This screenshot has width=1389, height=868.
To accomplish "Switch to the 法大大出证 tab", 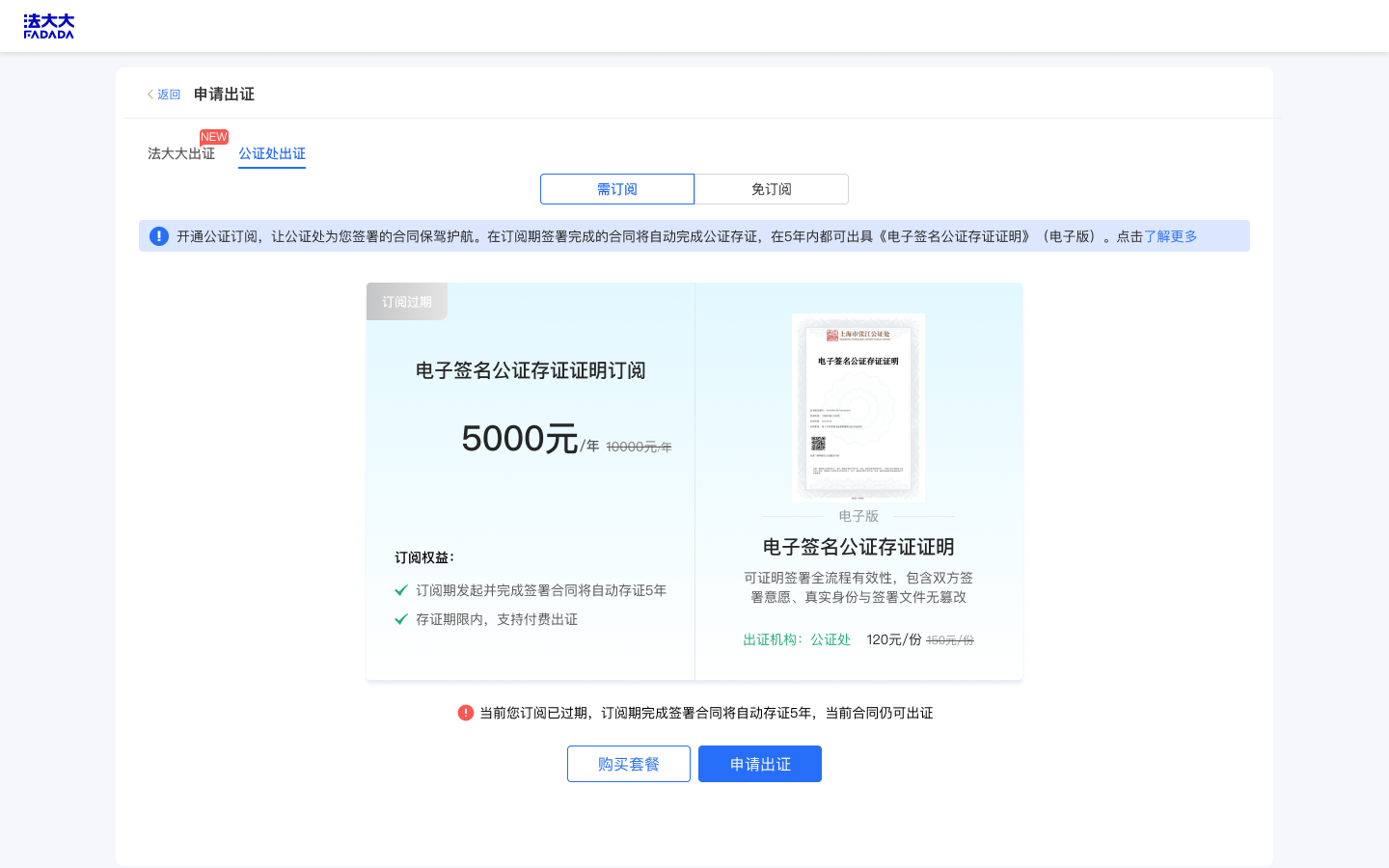I will tap(181, 153).
